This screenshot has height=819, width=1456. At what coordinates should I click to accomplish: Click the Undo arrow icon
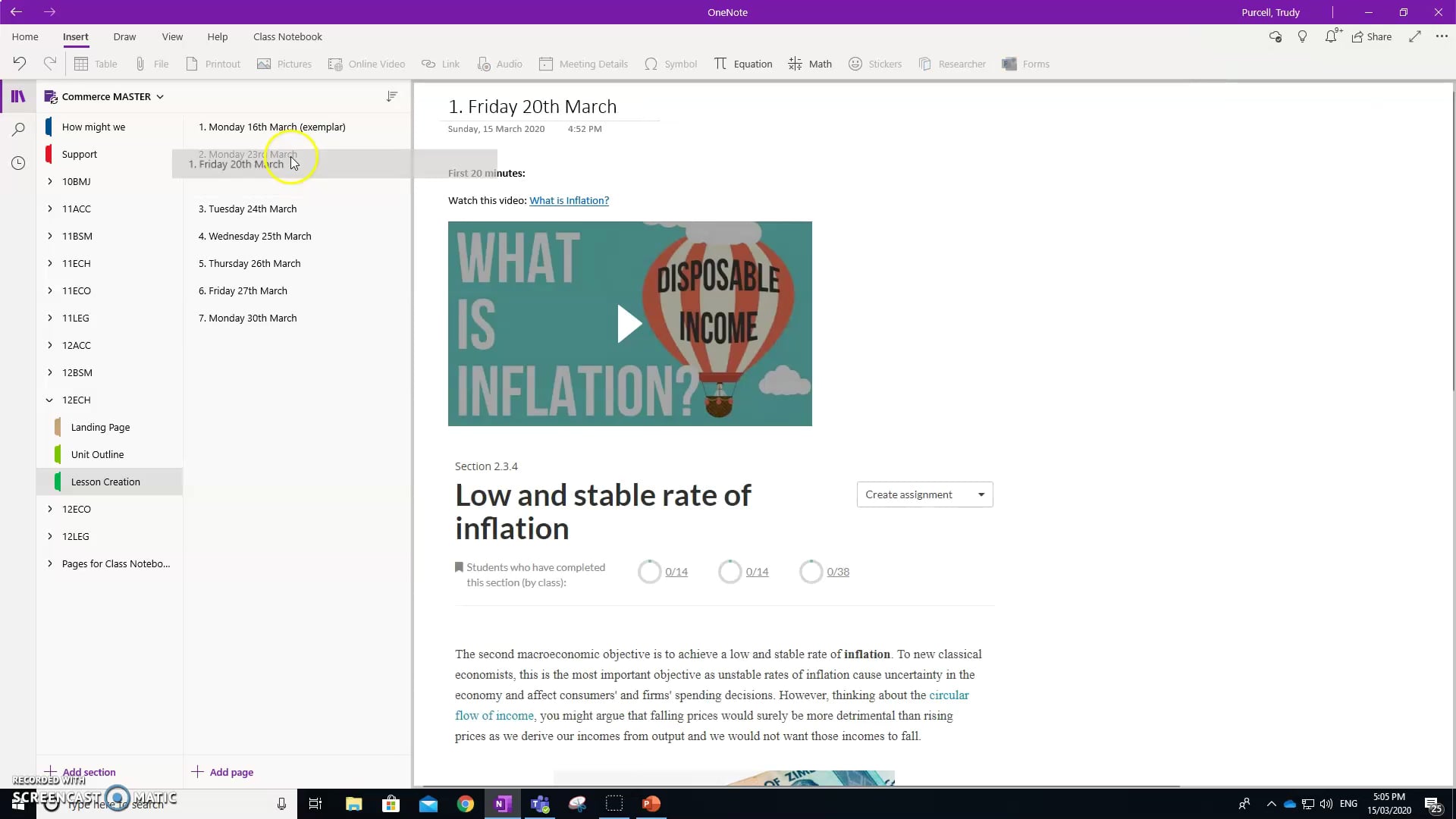coord(20,64)
